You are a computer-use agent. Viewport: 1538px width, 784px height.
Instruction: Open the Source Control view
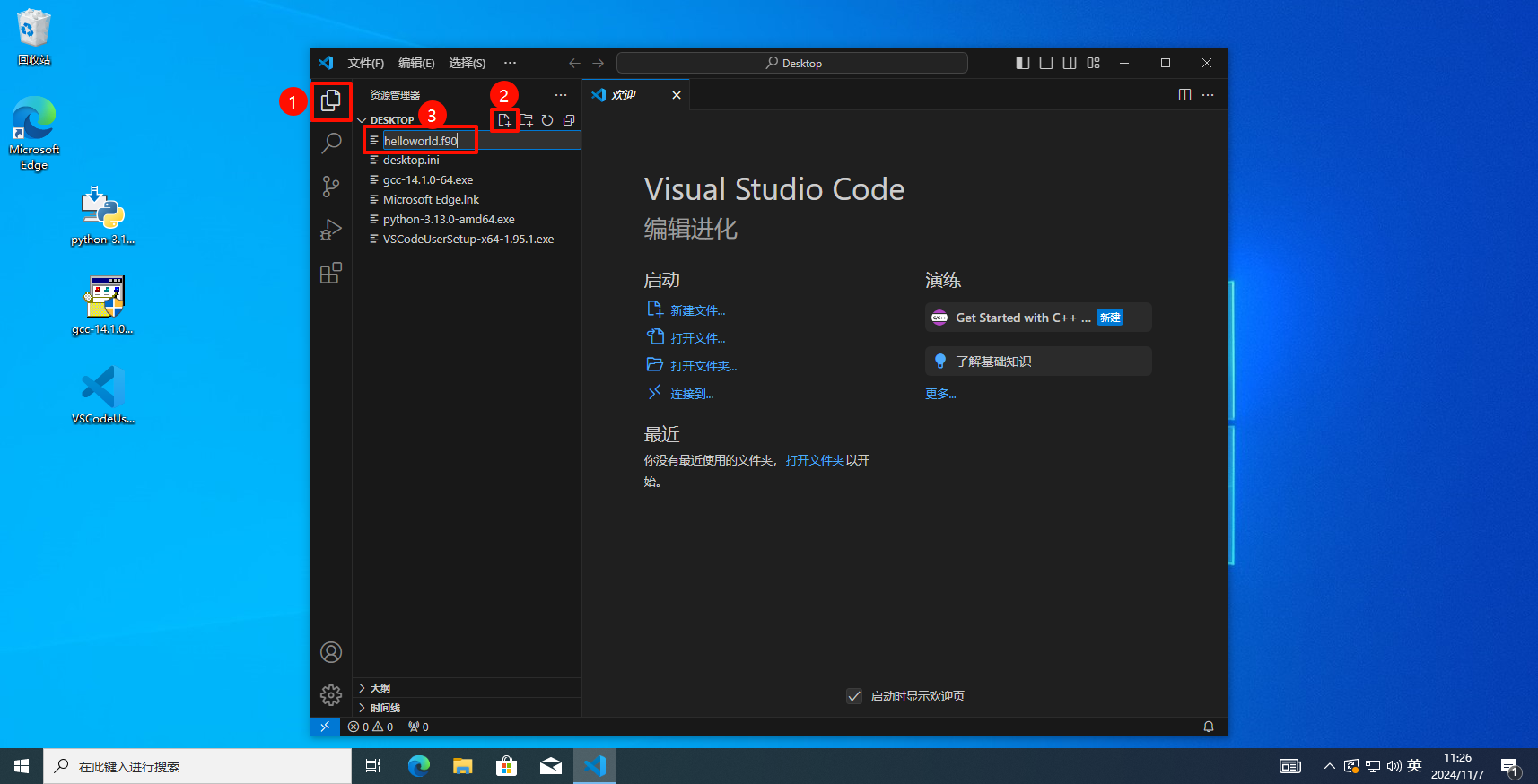(331, 187)
